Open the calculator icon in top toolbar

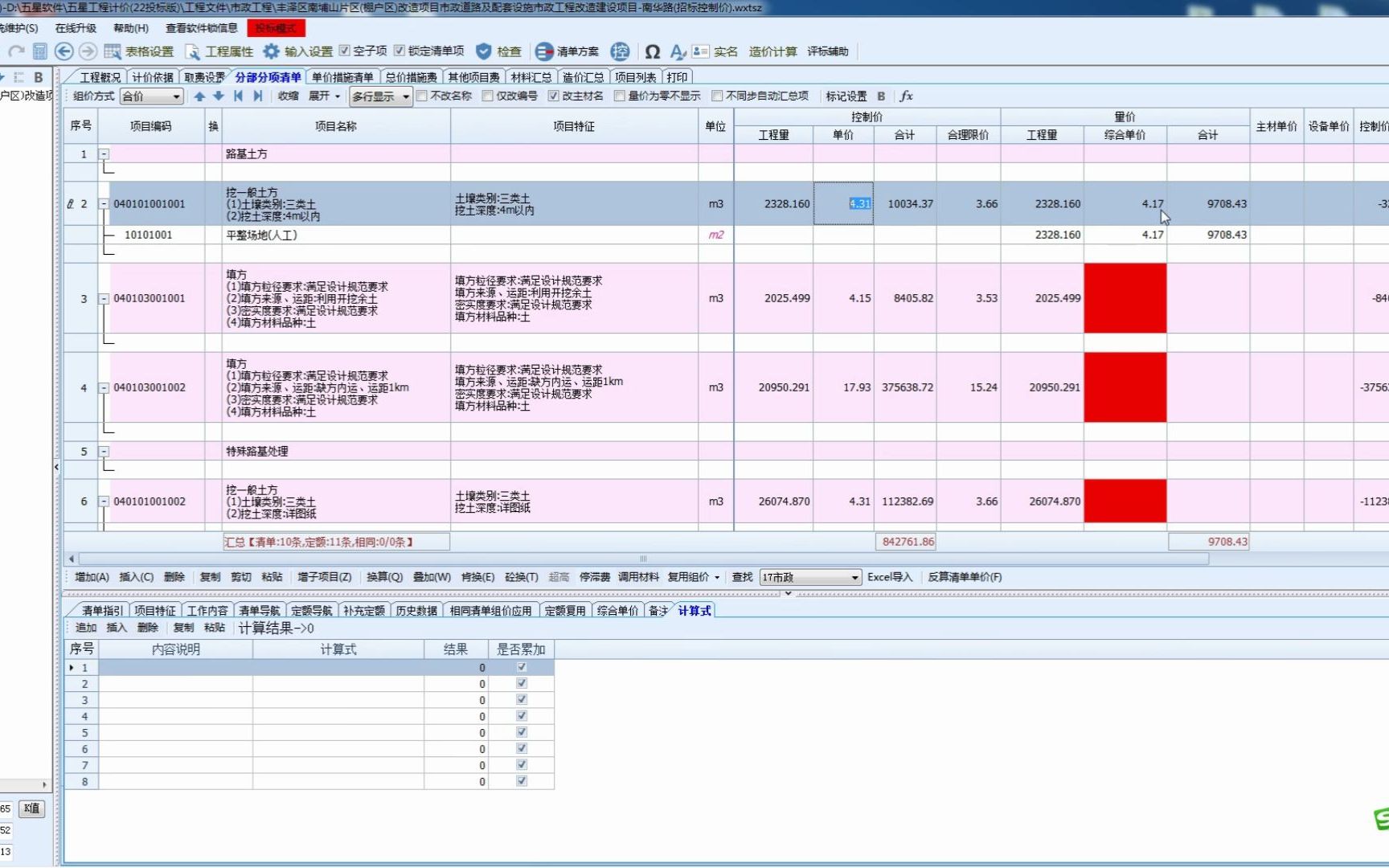[39, 51]
